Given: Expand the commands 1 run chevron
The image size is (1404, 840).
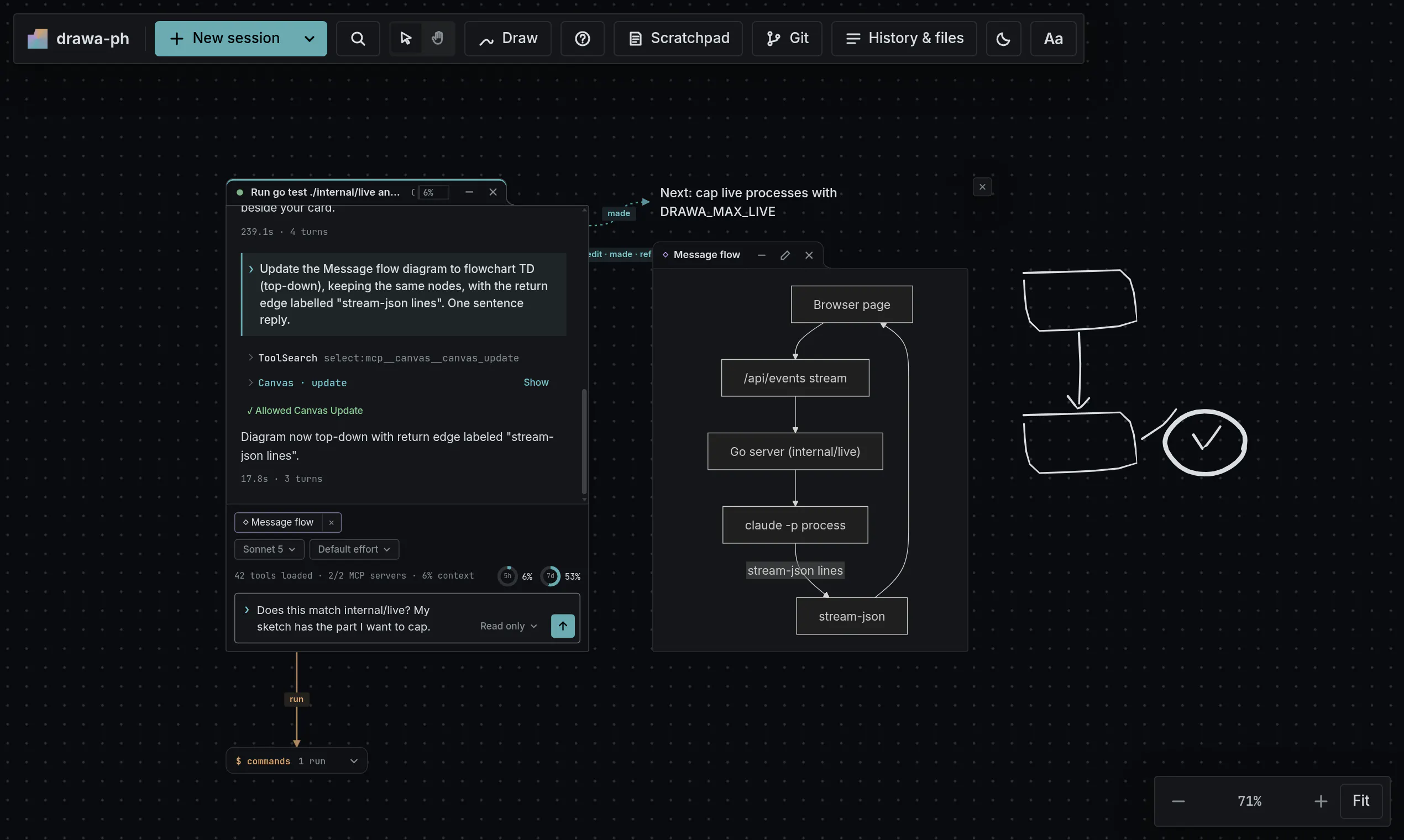Looking at the screenshot, I should [354, 761].
